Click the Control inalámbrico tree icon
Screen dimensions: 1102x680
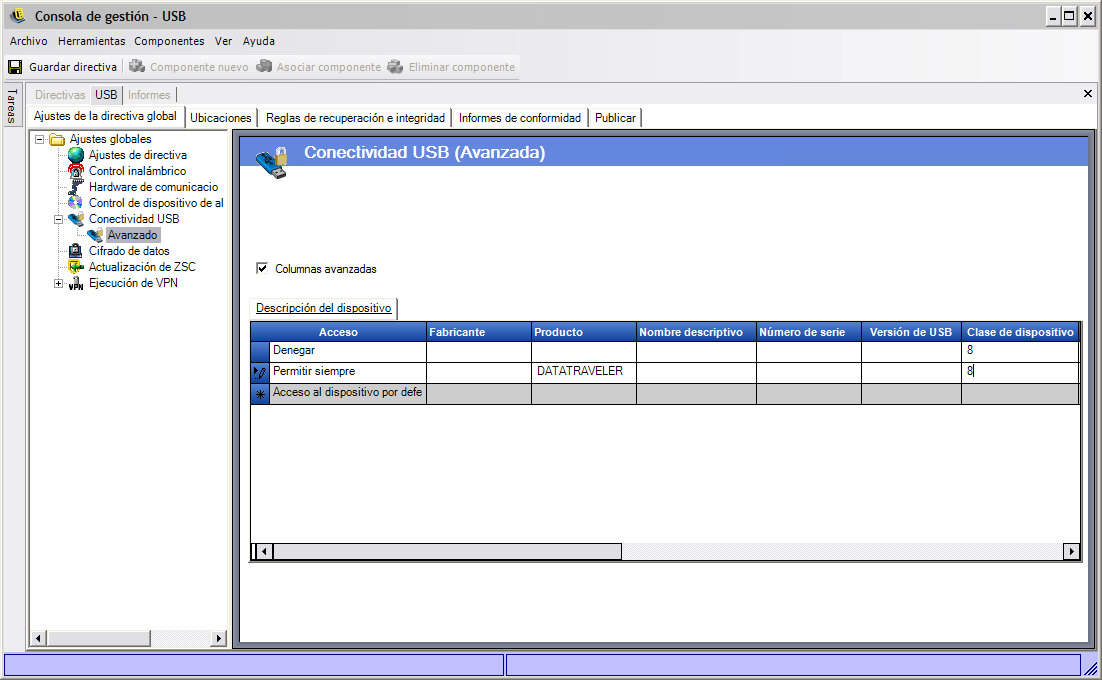point(76,171)
